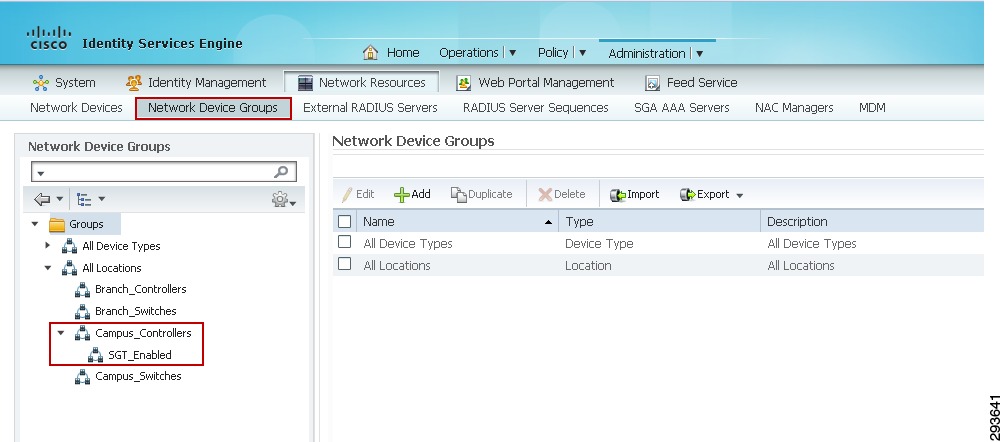Click the Import button

point(635,194)
